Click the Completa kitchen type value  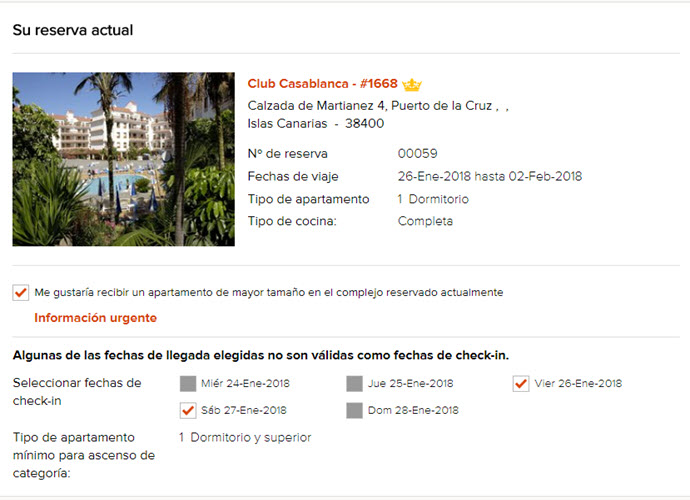[425, 221]
